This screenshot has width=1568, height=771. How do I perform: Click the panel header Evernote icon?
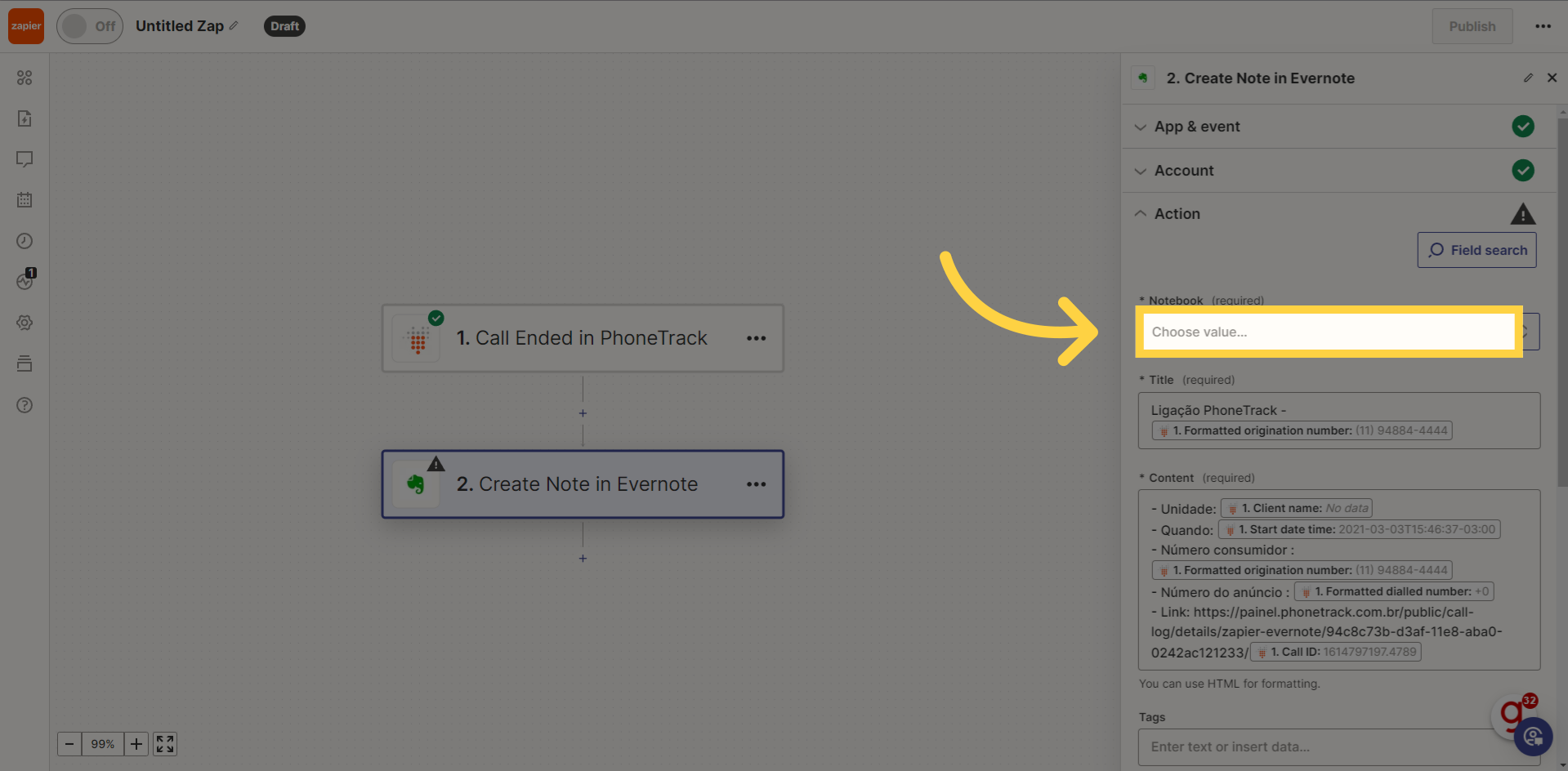pyautogui.click(x=1142, y=78)
